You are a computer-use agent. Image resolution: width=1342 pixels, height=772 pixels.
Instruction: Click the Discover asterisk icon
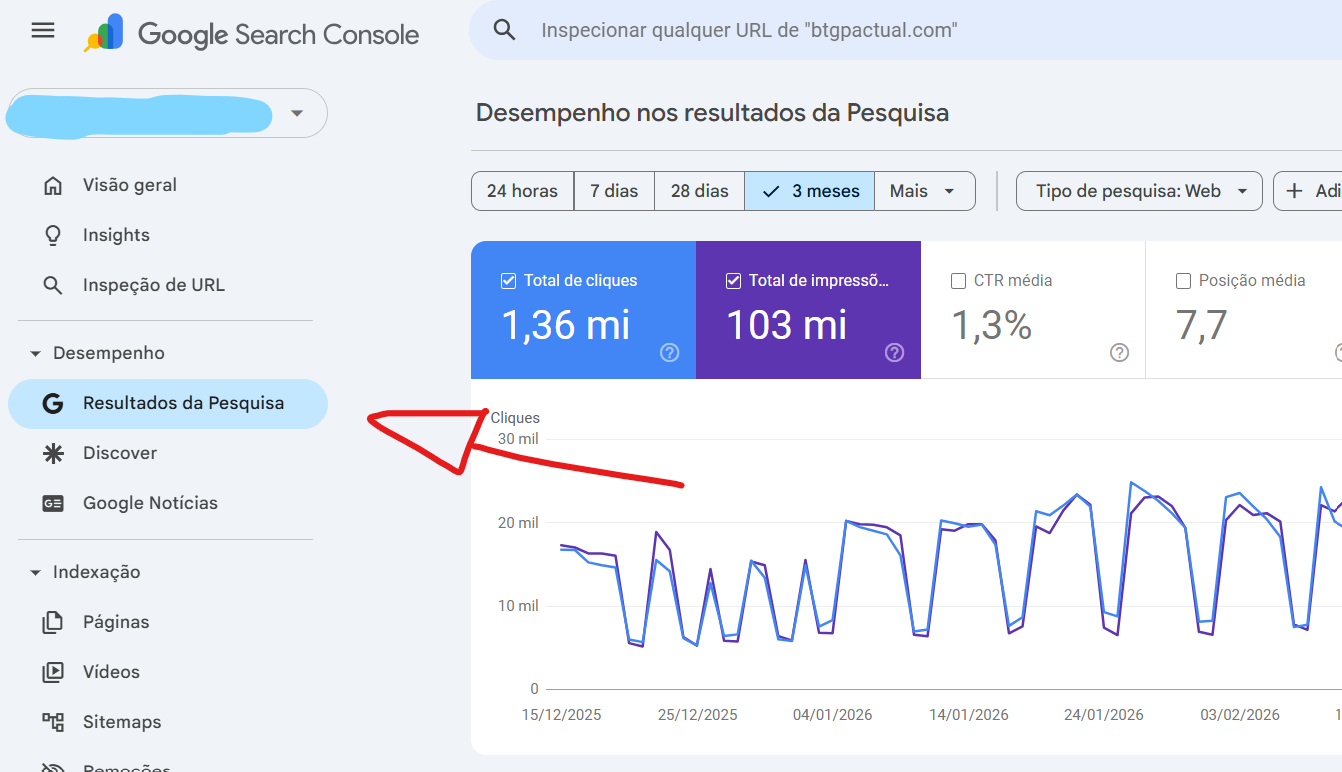53,452
